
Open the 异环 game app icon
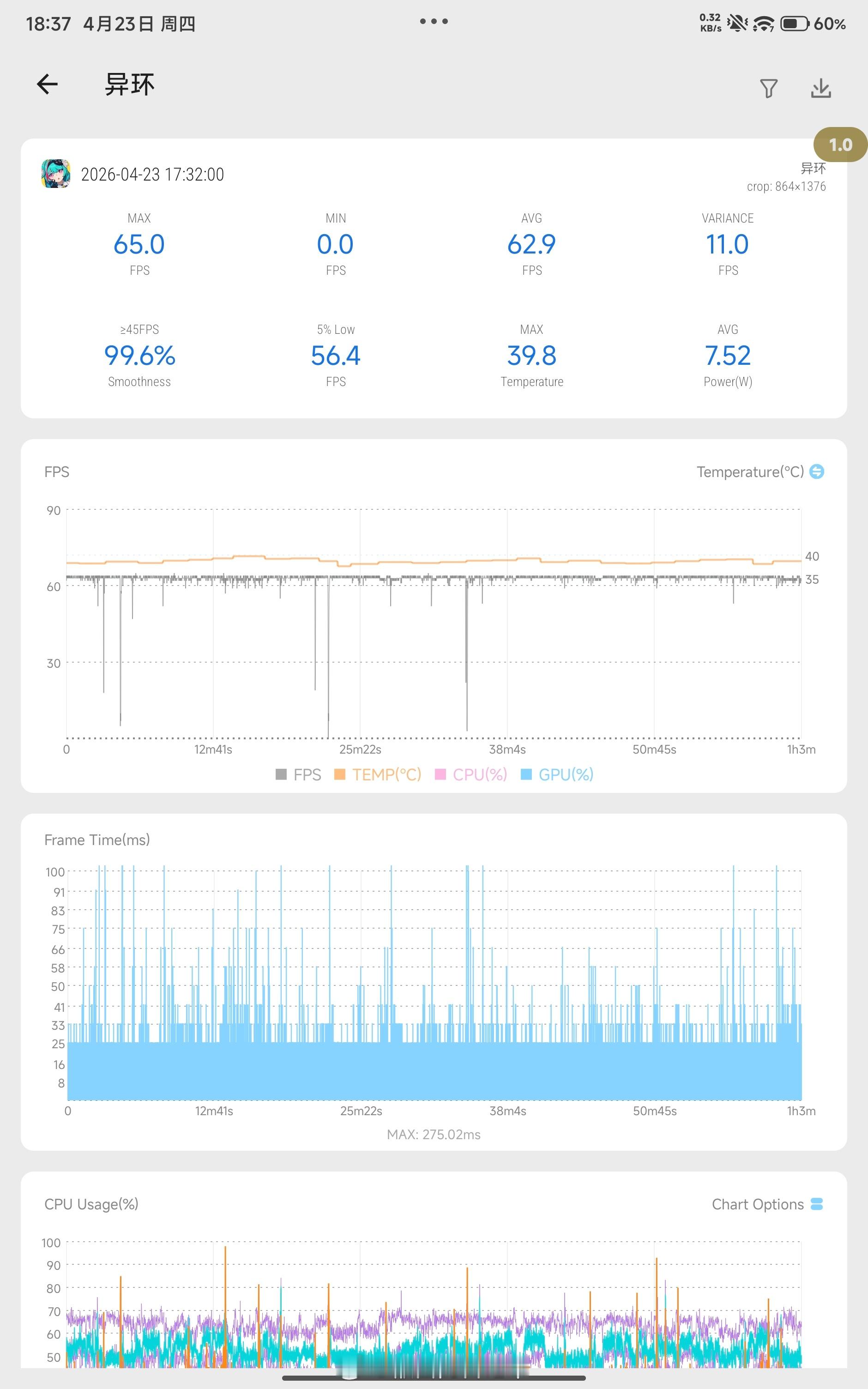pos(56,173)
